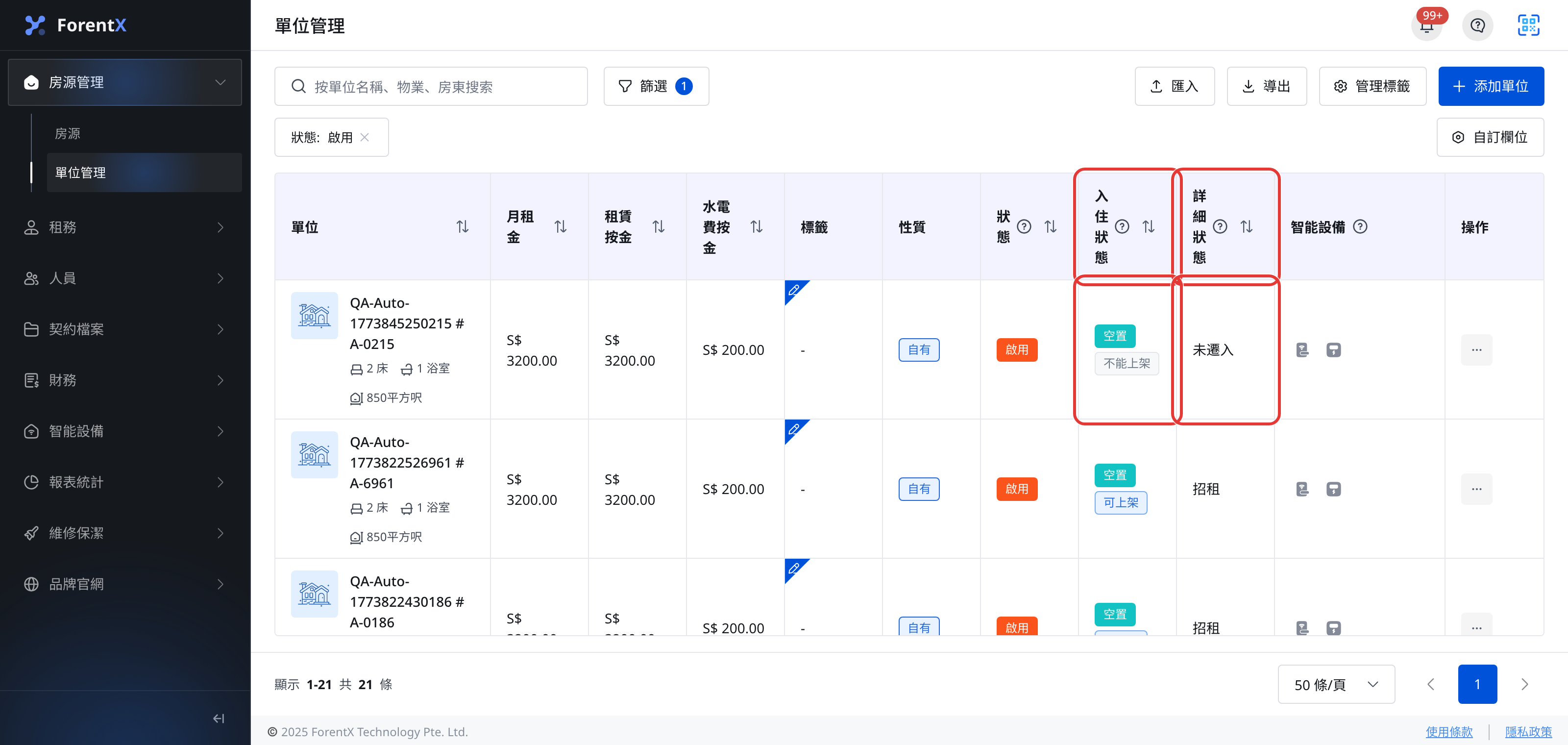Sort by 租賃按金 column
The width and height of the screenshot is (1568, 745).
tap(659, 227)
